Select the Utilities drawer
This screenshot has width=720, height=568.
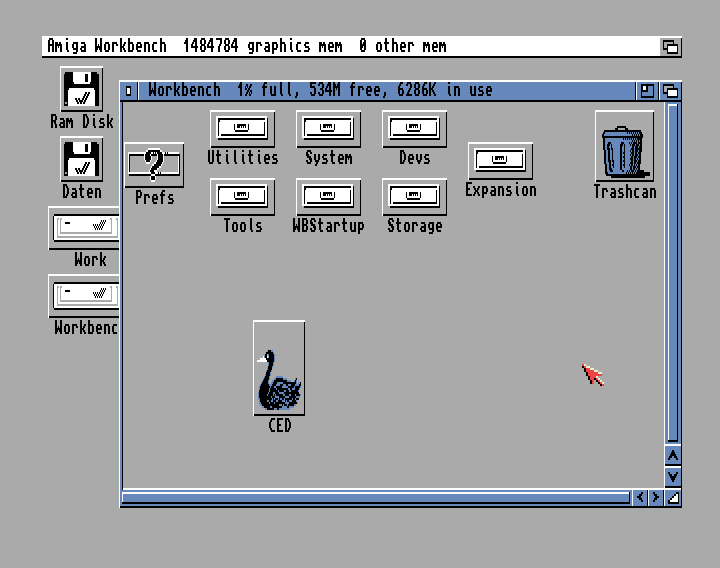pyautogui.click(x=242, y=129)
